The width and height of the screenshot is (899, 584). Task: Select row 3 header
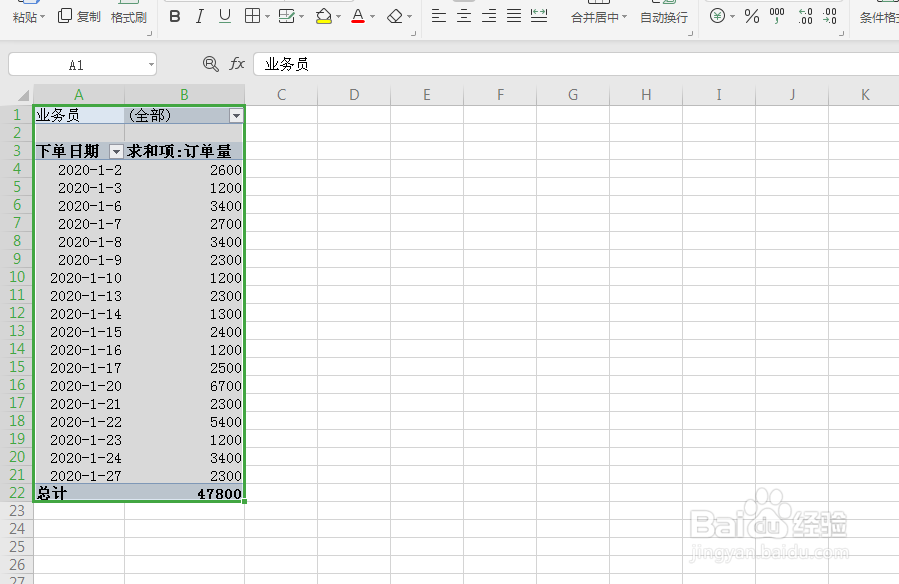(x=17, y=151)
